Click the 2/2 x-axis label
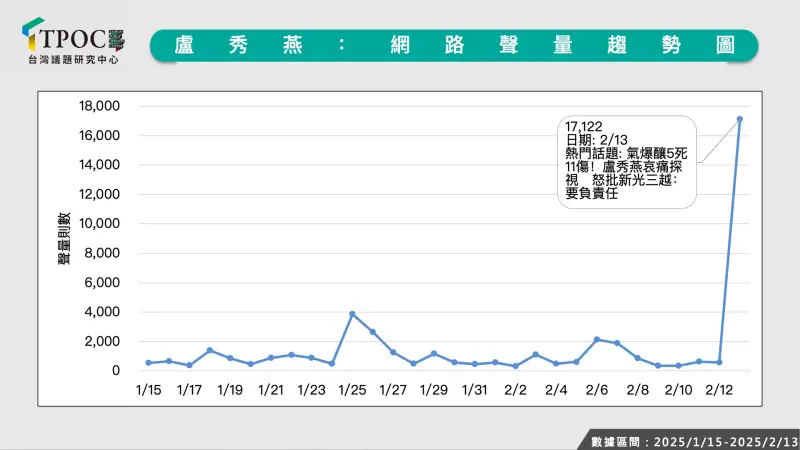Screen dimensions: 800x450 (x=515, y=390)
